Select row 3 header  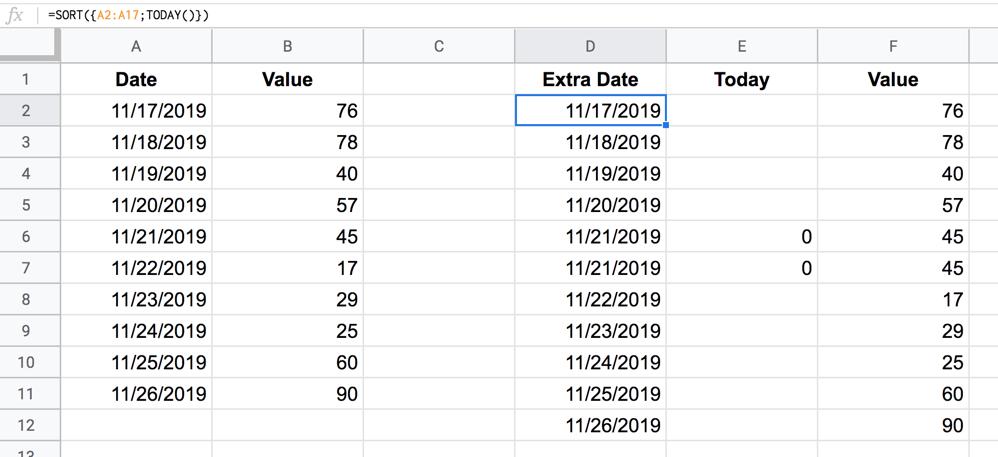tap(30, 142)
